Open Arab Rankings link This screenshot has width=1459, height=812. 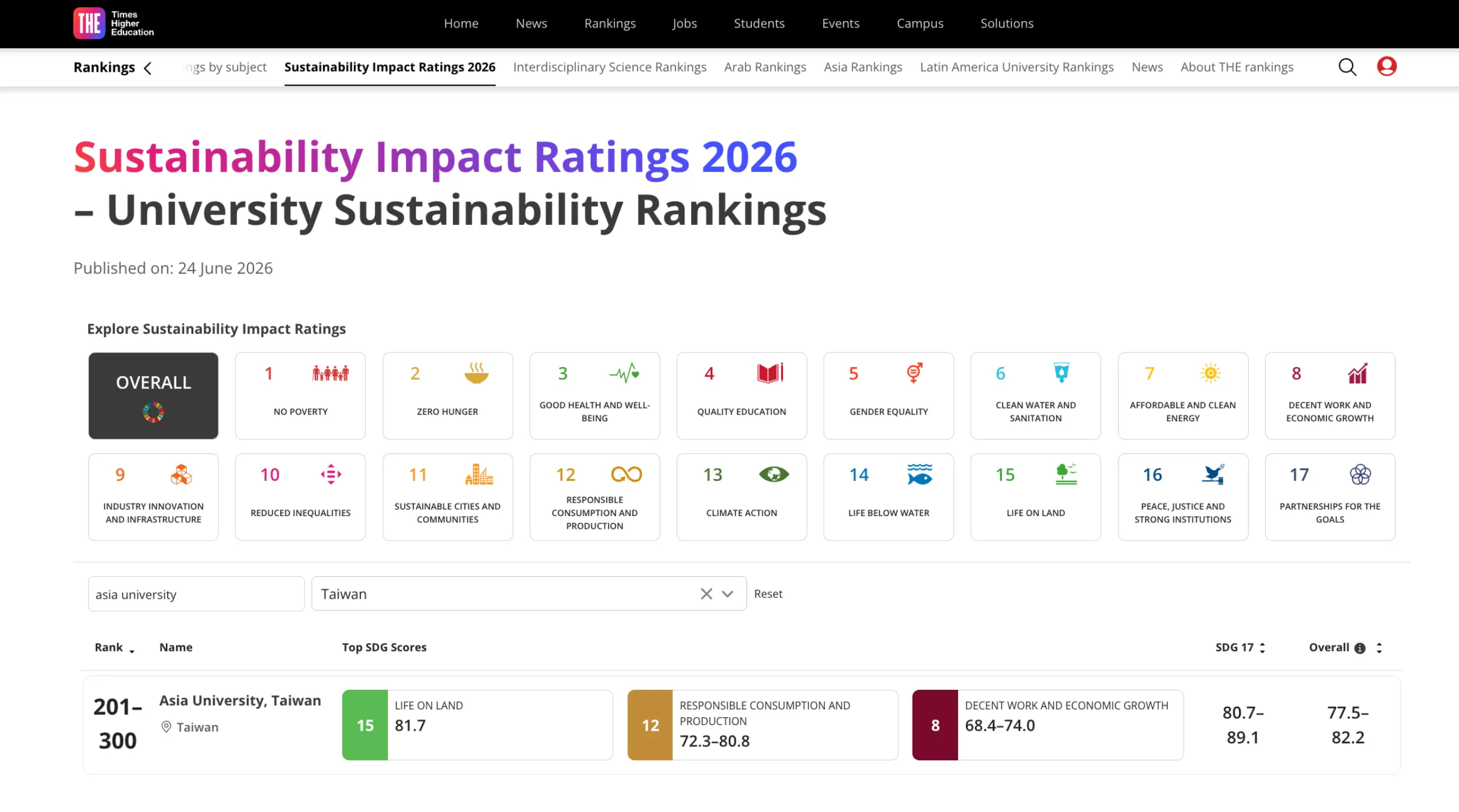click(765, 67)
